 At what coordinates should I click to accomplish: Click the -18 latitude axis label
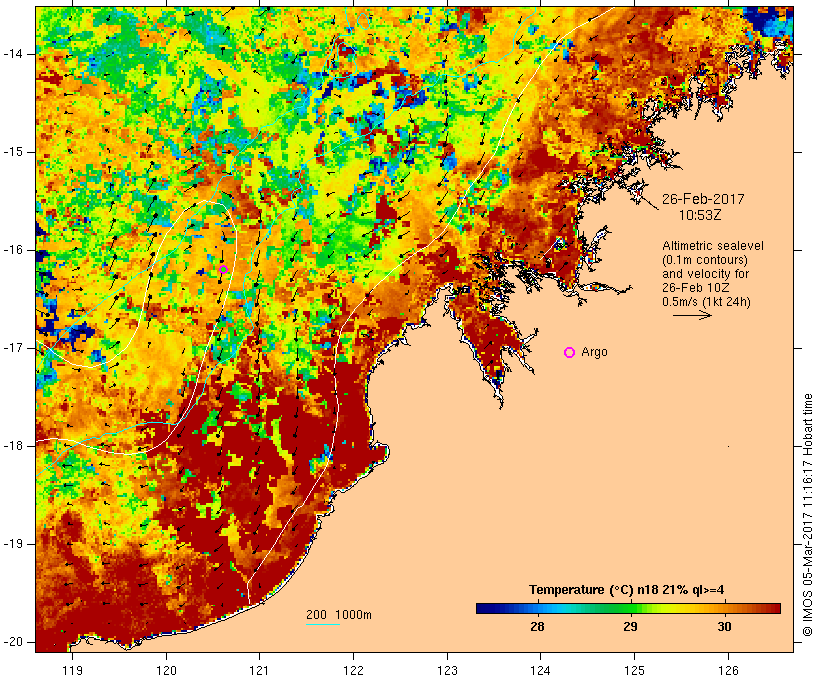click(x=13, y=446)
